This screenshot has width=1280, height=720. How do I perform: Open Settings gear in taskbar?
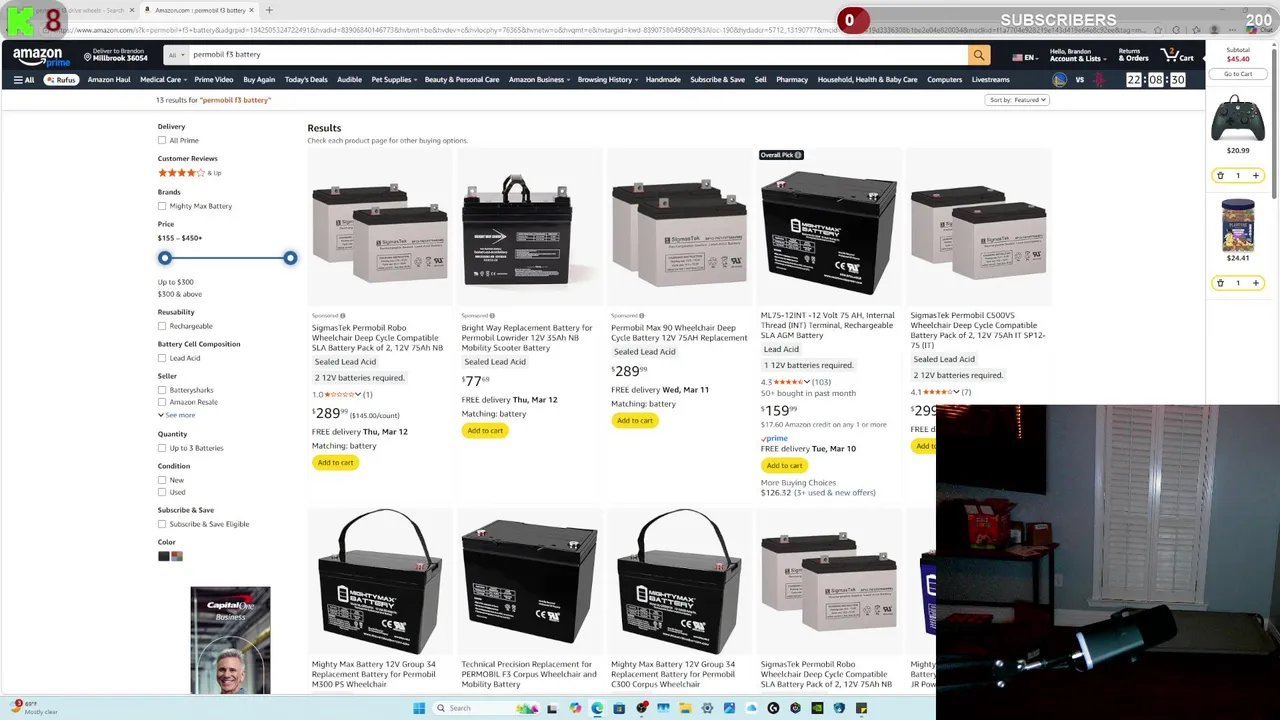click(x=707, y=708)
